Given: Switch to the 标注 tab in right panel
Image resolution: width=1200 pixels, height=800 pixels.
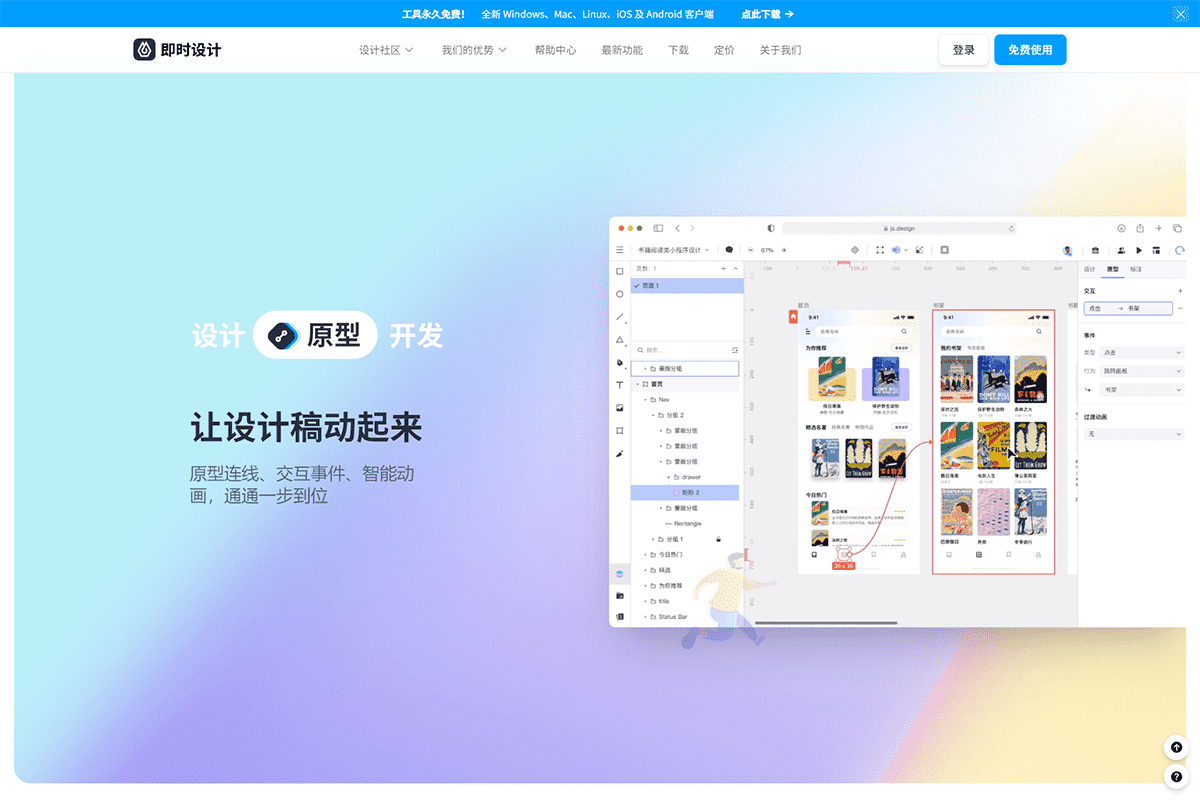Looking at the screenshot, I should pos(1136,269).
